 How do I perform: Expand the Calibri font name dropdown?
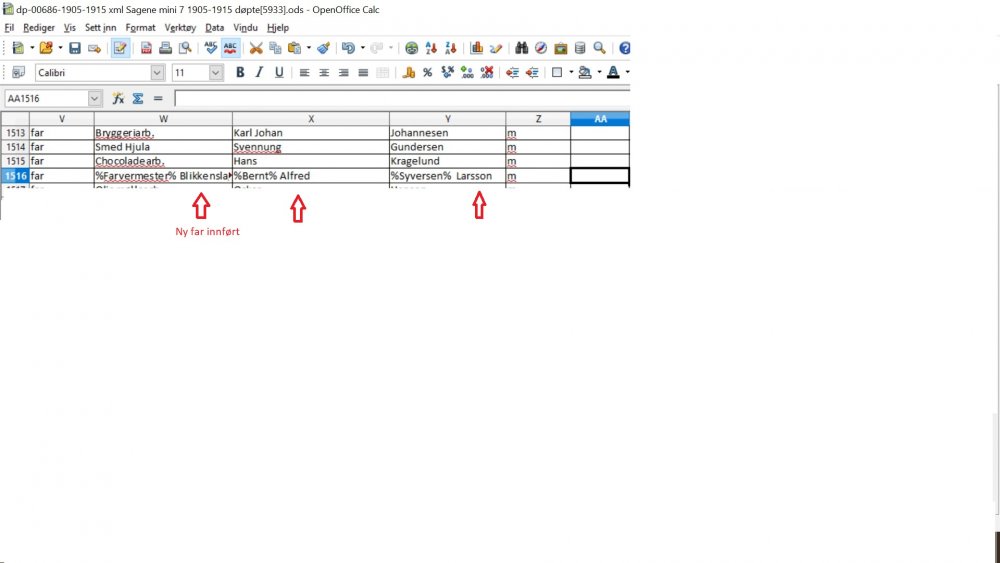coord(157,73)
